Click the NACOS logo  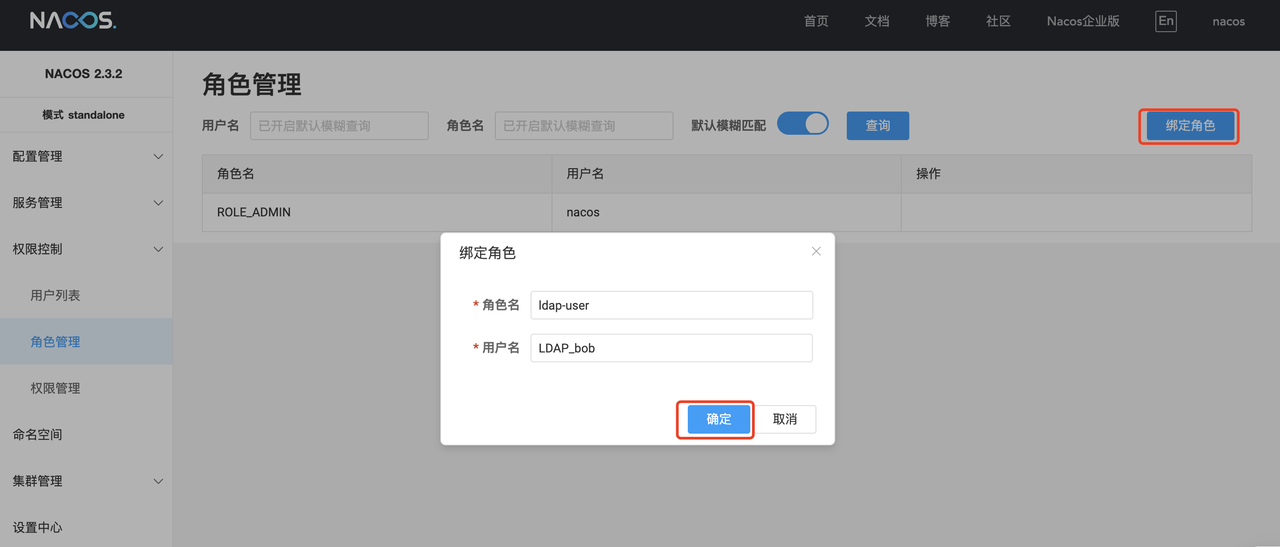pyautogui.click(x=73, y=21)
